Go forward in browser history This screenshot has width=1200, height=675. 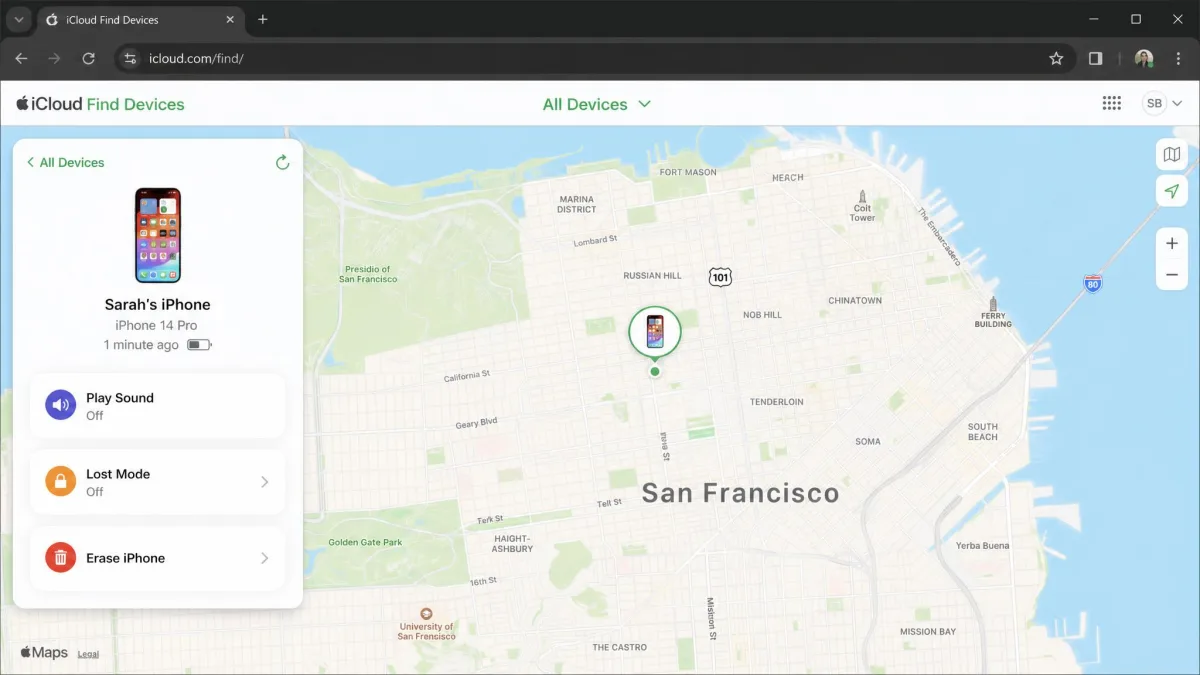pyautogui.click(x=54, y=58)
